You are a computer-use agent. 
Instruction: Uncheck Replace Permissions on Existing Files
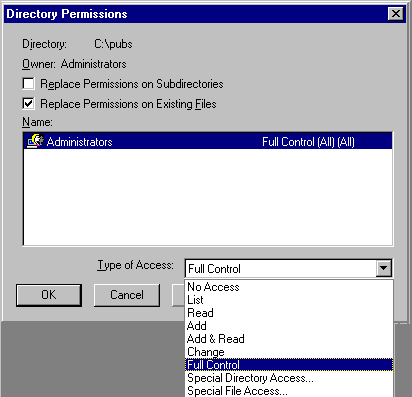click(28, 104)
